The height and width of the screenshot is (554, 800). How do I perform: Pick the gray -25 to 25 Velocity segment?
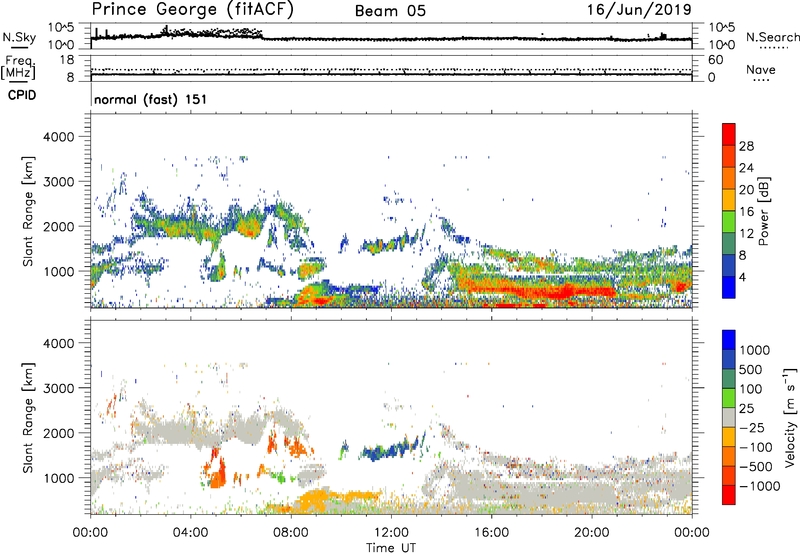(729, 418)
